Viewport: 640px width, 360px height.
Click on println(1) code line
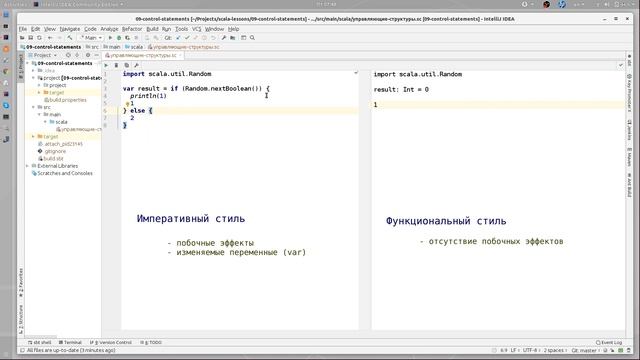tap(148, 96)
